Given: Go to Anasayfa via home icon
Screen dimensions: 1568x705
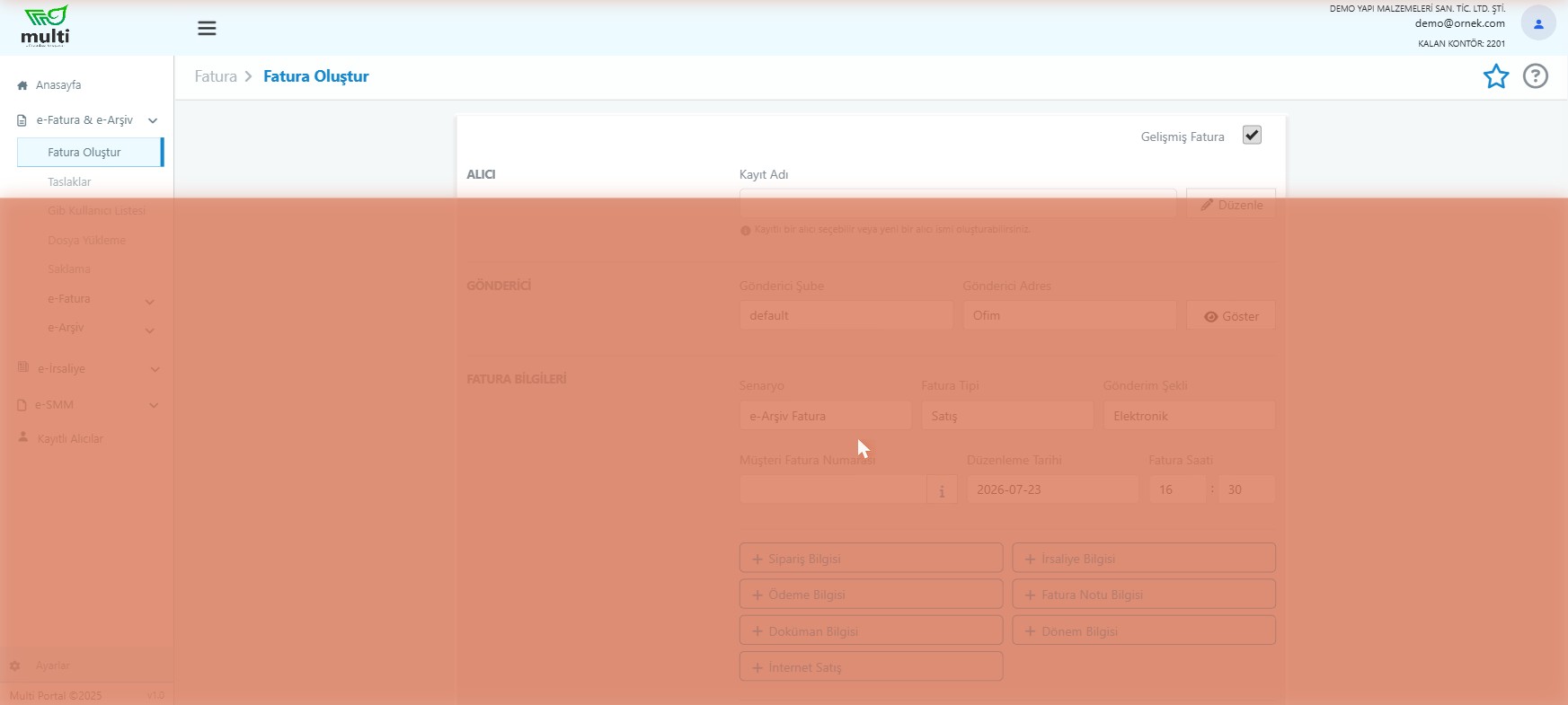Looking at the screenshot, I should point(22,85).
